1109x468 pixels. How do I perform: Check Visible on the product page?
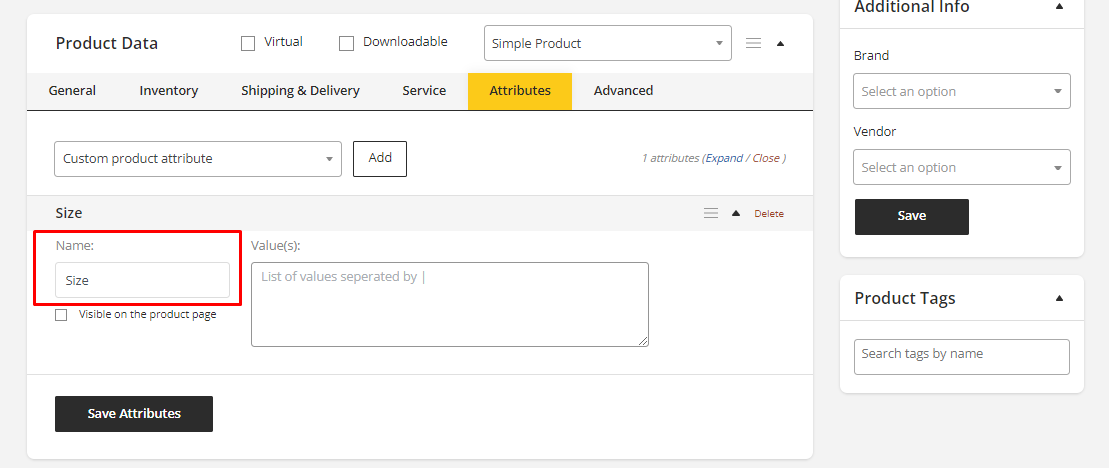62,315
